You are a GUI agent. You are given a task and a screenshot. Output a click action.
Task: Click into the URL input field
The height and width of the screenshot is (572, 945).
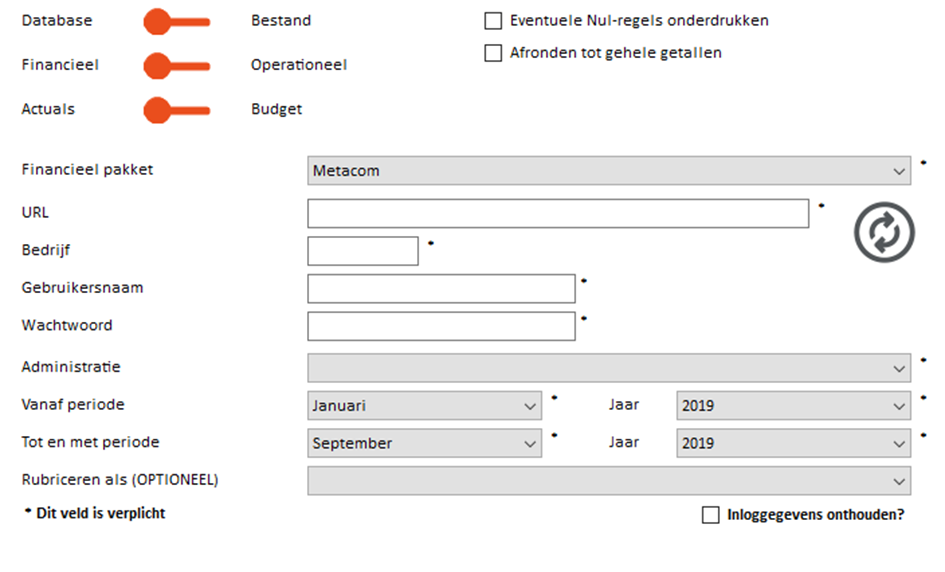(x=558, y=213)
